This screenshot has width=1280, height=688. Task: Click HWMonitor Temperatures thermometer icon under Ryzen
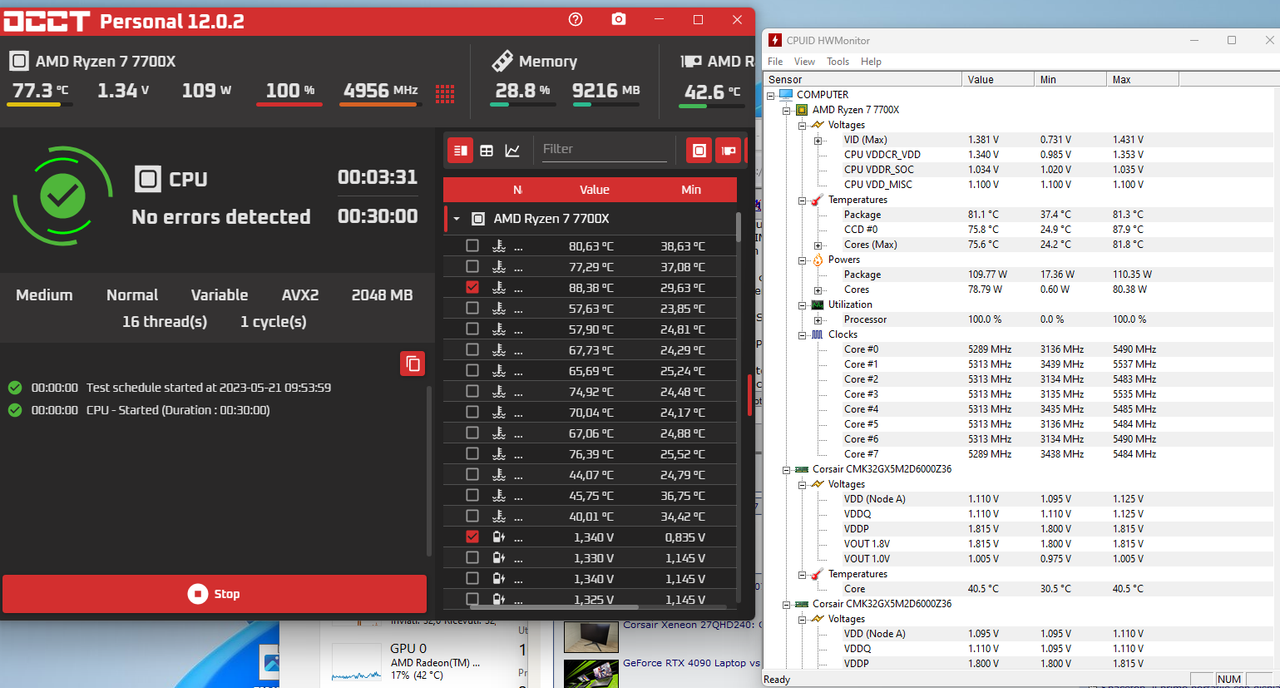[x=817, y=200]
